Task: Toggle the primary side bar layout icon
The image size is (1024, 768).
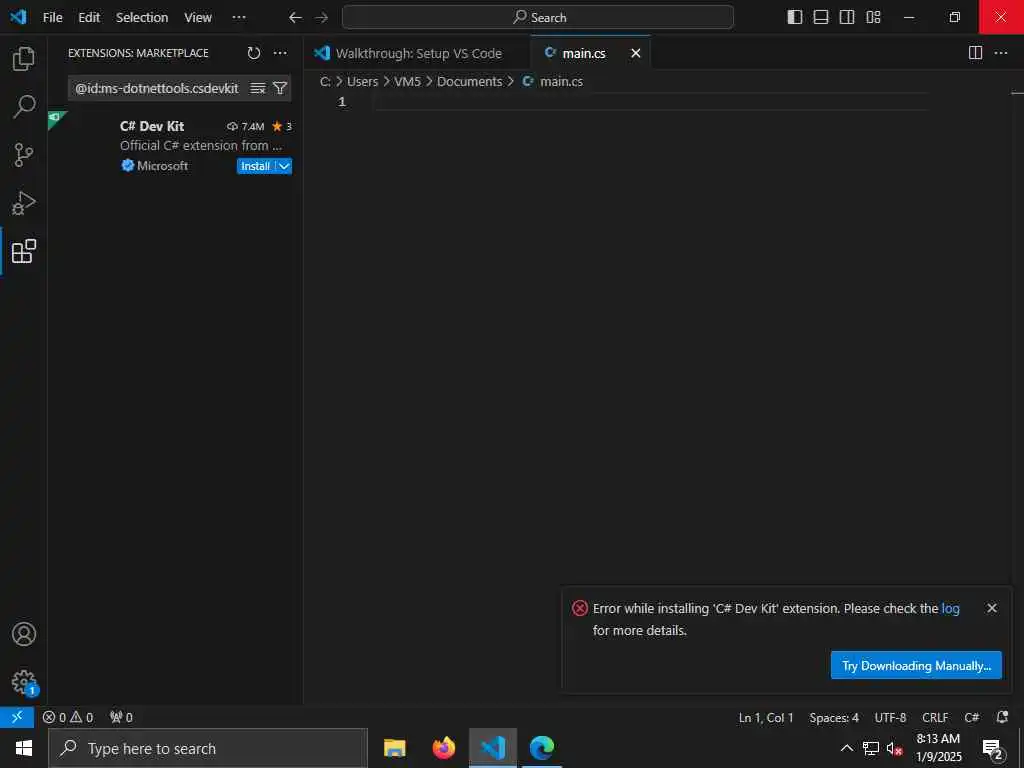Action: point(795,18)
